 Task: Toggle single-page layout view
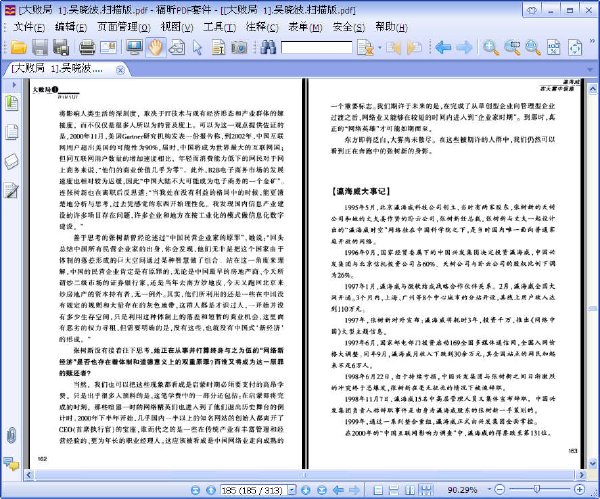[x=378, y=490]
